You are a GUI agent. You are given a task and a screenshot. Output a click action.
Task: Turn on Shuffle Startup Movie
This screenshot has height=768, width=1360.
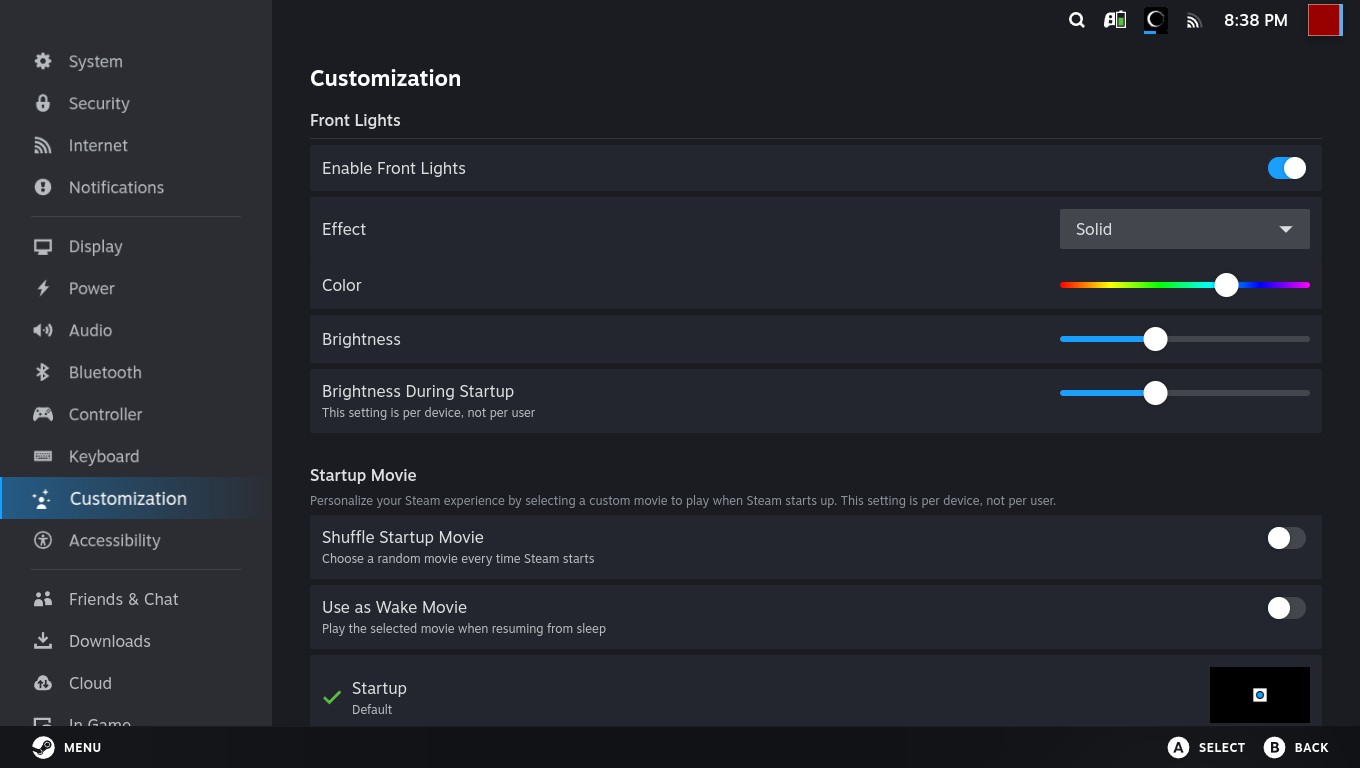[x=1286, y=538]
